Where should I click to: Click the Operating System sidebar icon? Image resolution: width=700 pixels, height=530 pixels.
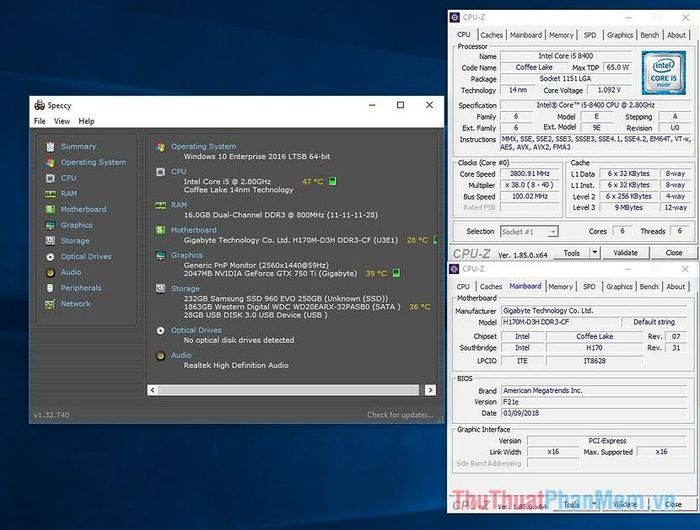pos(50,163)
